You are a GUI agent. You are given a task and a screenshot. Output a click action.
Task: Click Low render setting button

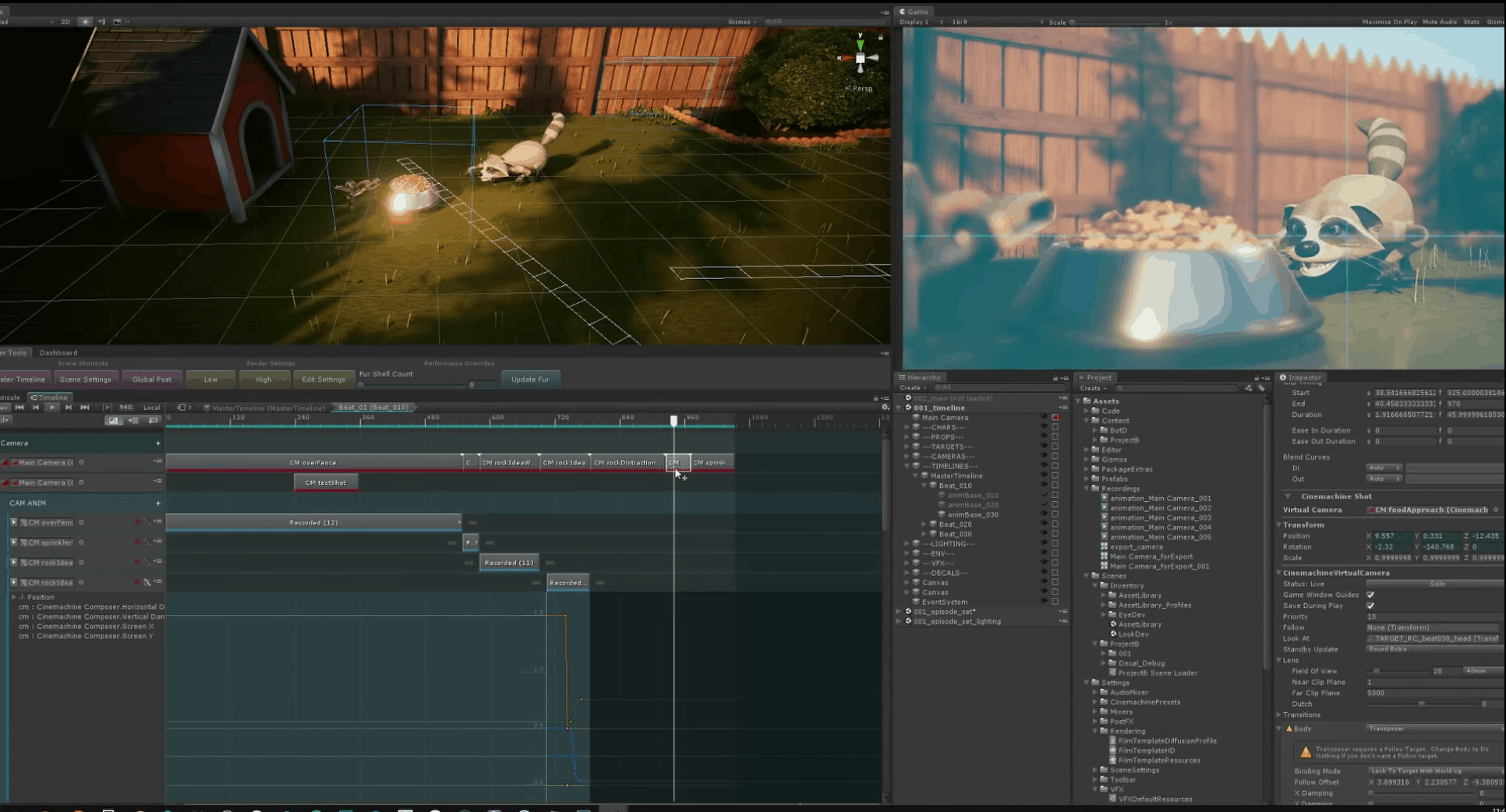point(210,380)
